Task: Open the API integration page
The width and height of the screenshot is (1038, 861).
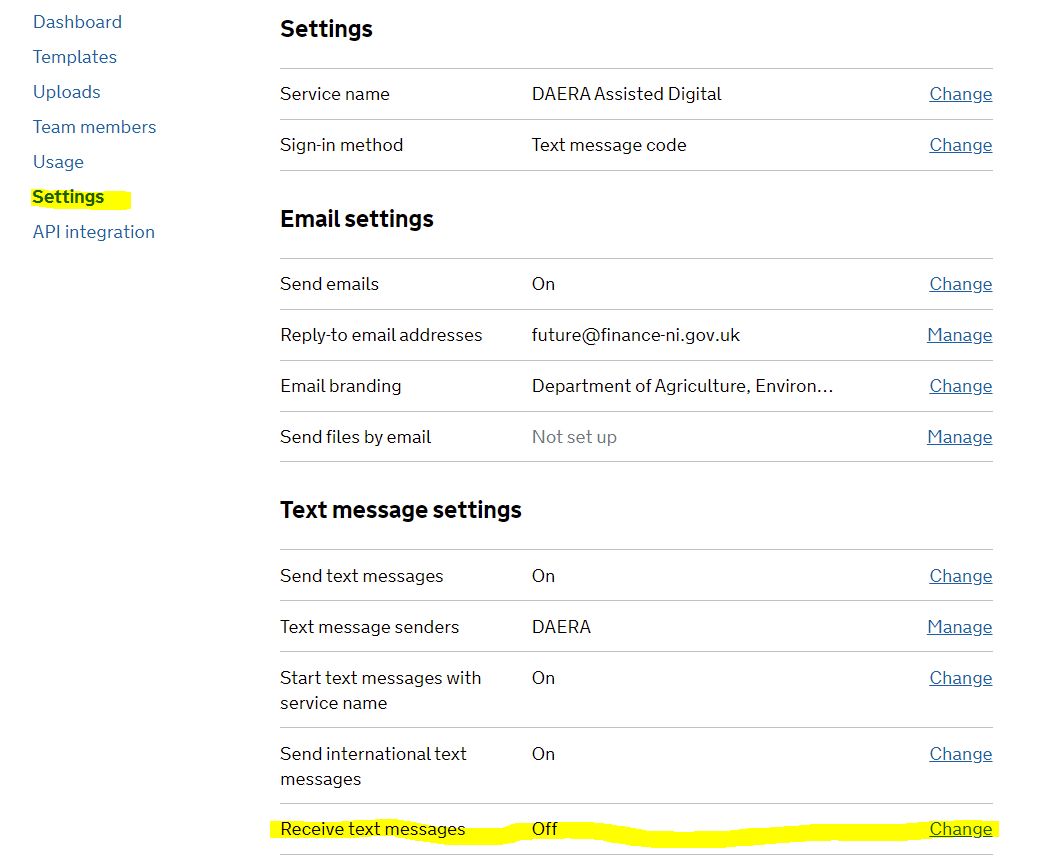Action: [93, 231]
